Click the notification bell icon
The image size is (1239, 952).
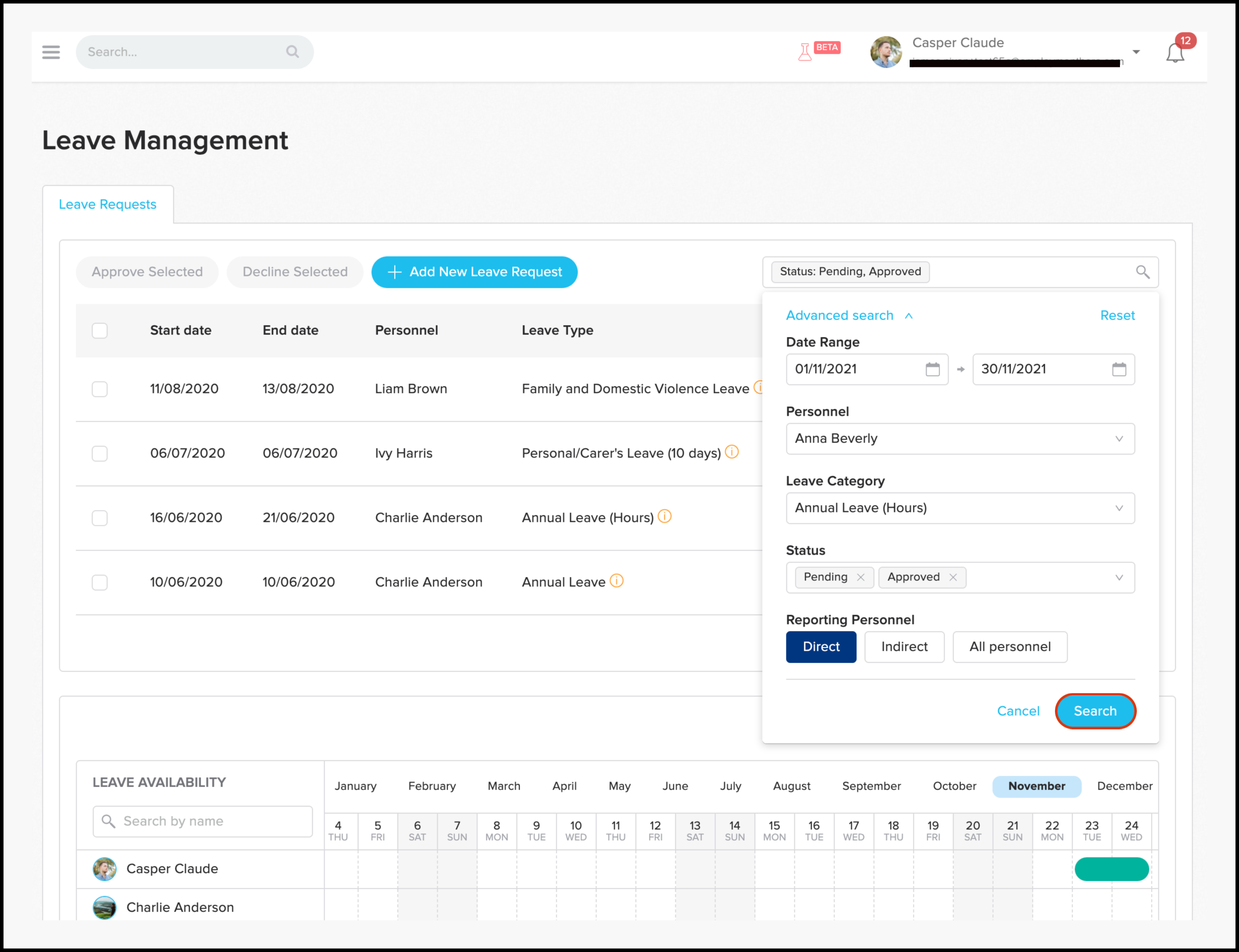(x=1175, y=53)
